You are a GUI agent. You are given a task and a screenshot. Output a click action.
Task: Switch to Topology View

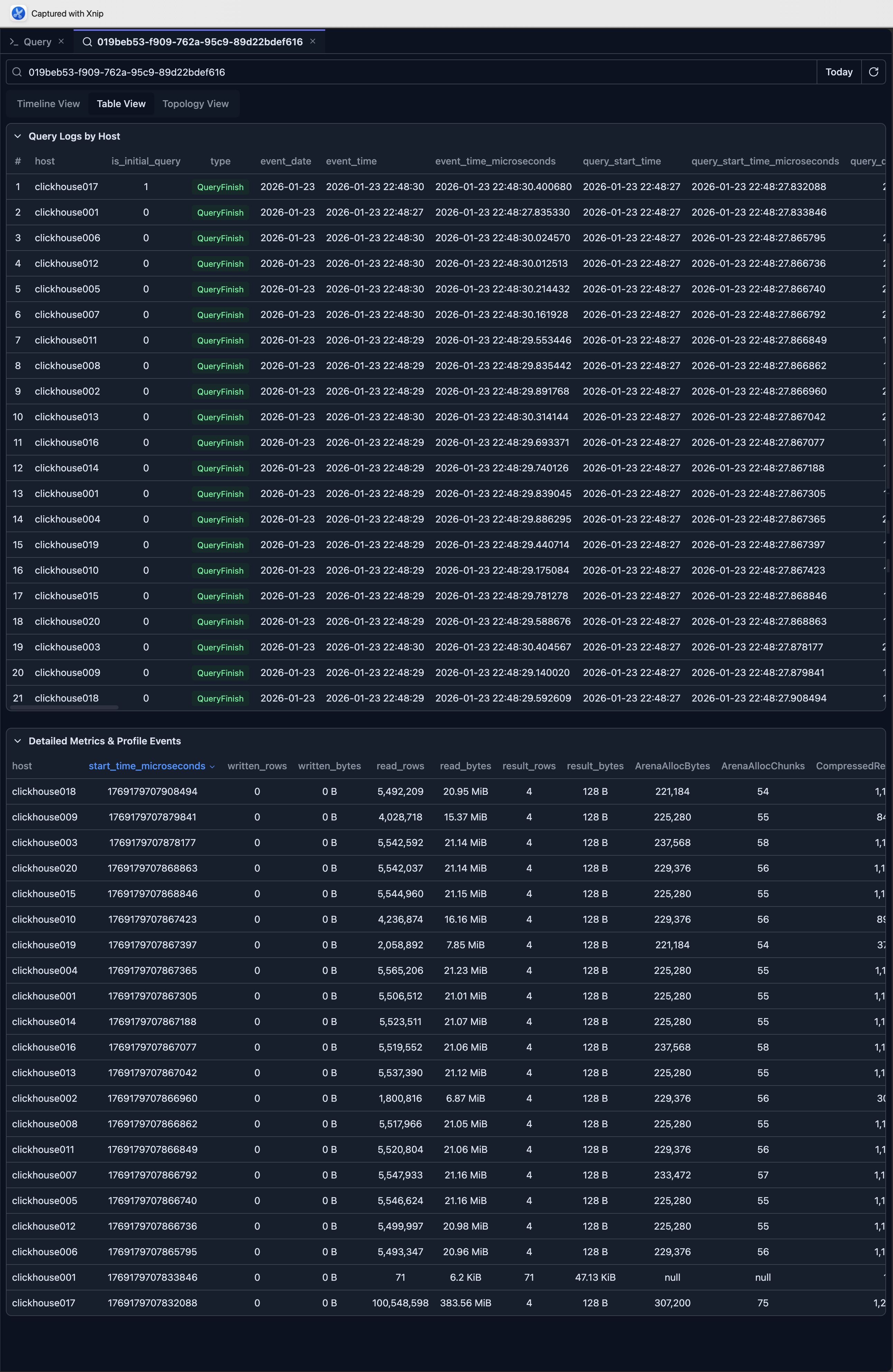(x=195, y=103)
